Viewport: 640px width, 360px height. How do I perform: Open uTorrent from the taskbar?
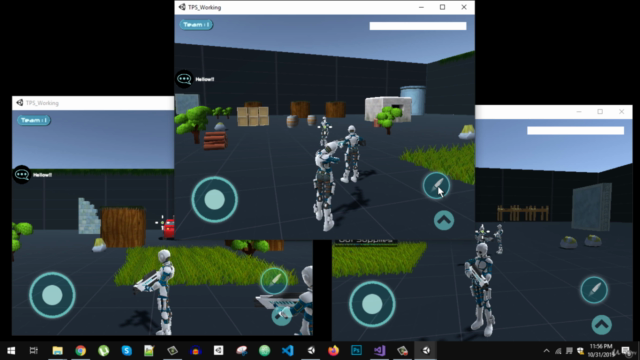[103, 351]
